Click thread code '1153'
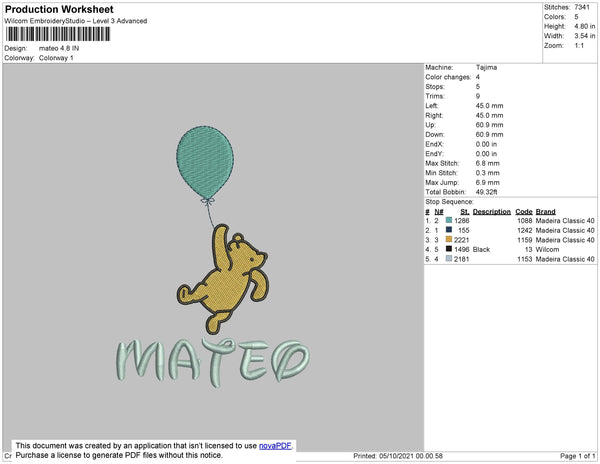The image size is (600, 464). click(x=525, y=259)
